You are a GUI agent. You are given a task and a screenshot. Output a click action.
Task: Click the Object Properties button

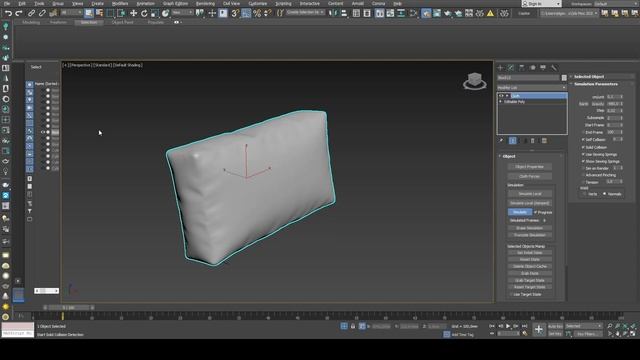(530, 167)
